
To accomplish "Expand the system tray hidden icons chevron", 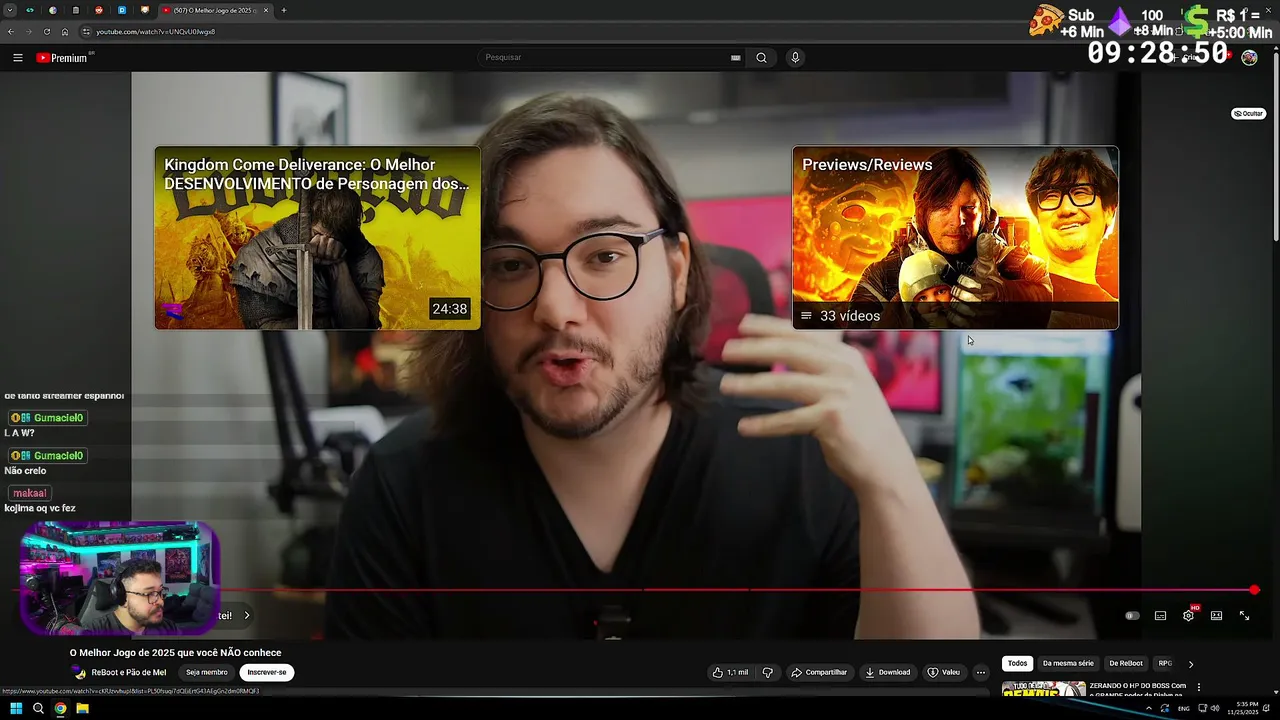I will (x=1148, y=709).
